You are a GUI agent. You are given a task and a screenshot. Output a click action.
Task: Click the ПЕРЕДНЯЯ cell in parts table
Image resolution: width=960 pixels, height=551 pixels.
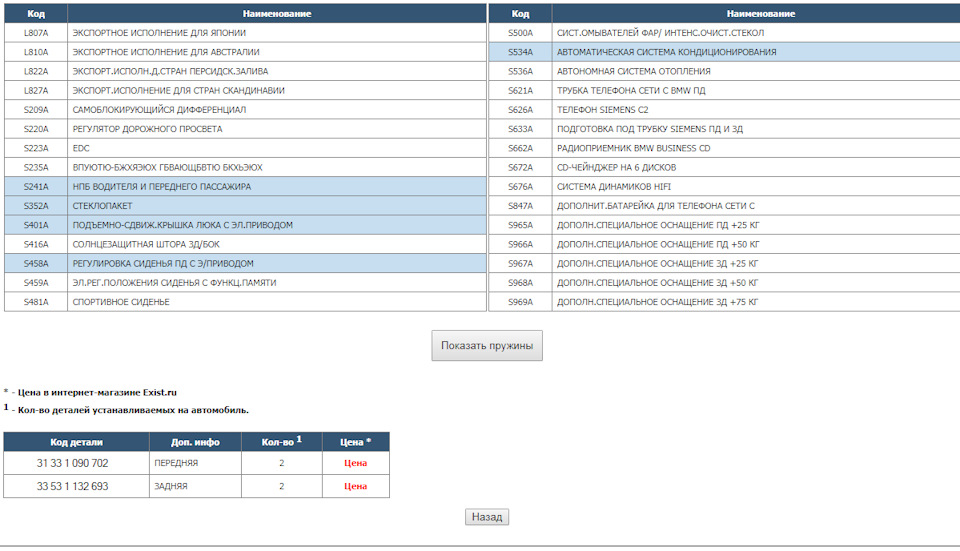pyautogui.click(x=195, y=463)
